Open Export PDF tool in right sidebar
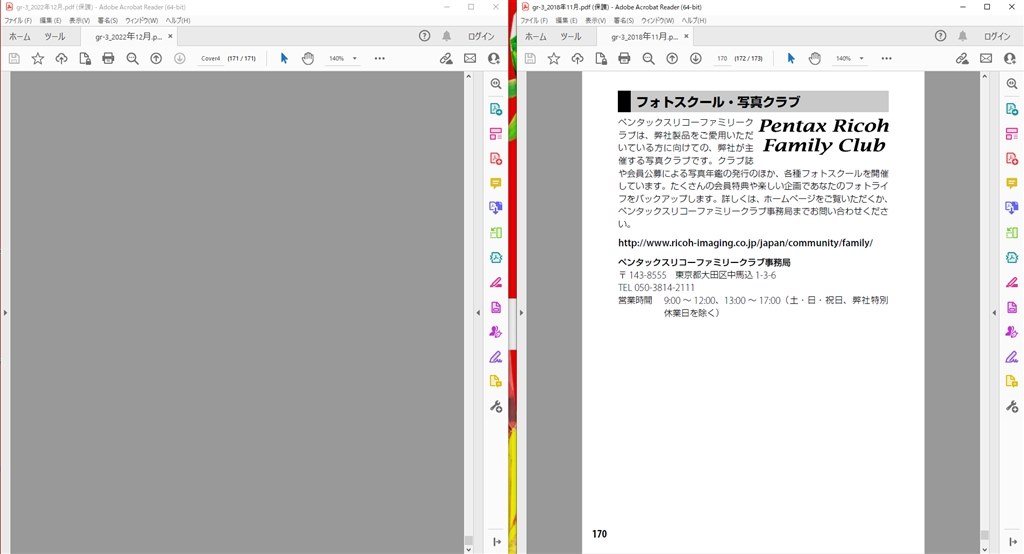This screenshot has width=1024, height=554. tap(1012, 109)
